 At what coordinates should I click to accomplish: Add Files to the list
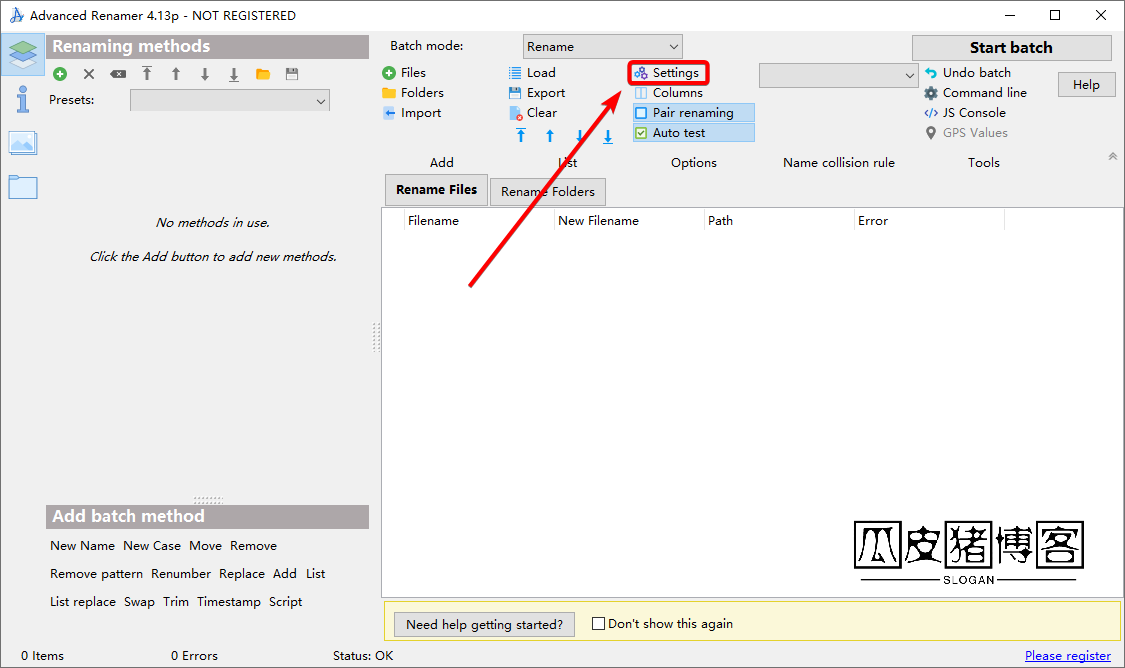[x=405, y=72]
